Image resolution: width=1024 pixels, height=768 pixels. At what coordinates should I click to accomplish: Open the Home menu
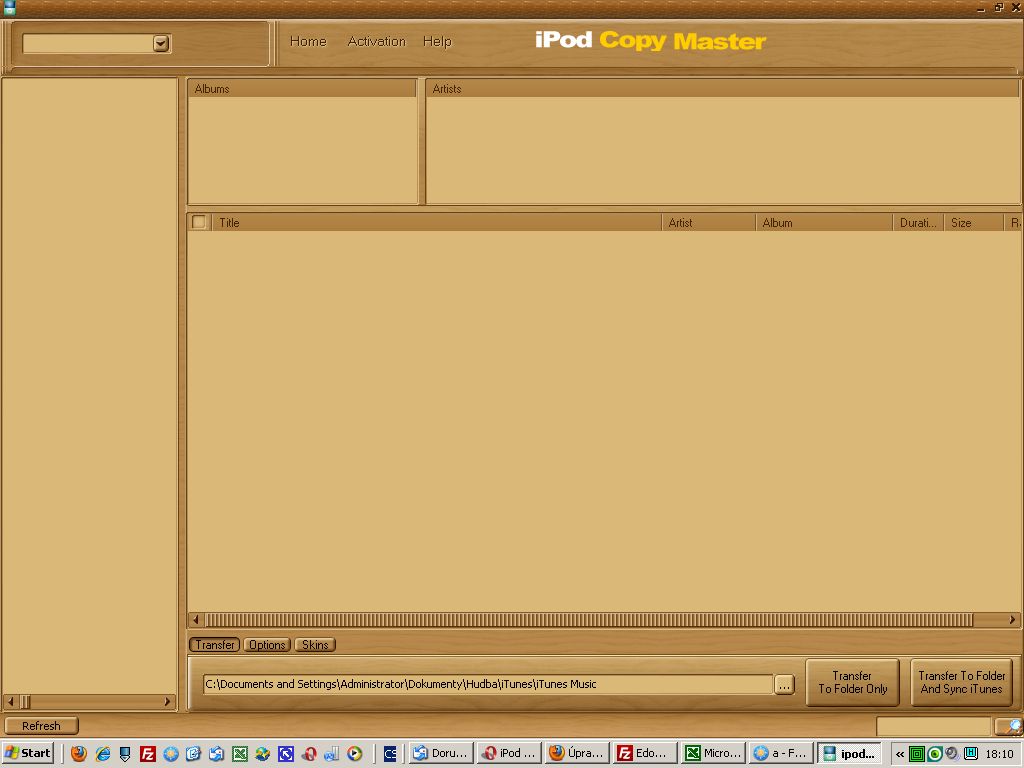click(308, 41)
